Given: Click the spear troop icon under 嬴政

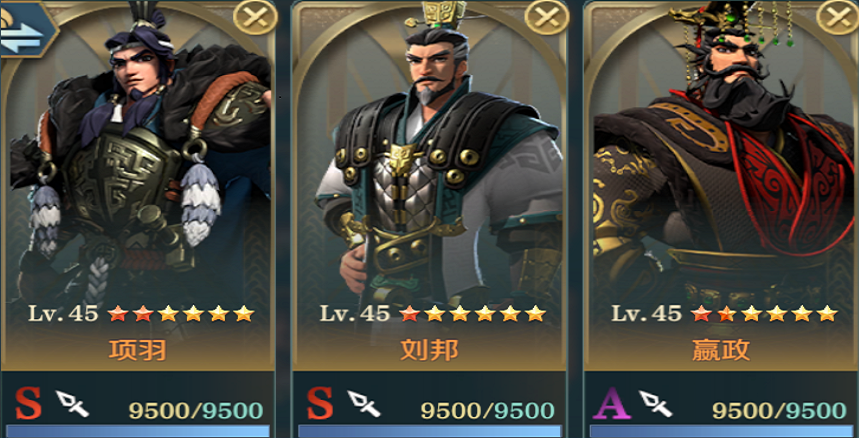Looking at the screenshot, I should (655, 404).
